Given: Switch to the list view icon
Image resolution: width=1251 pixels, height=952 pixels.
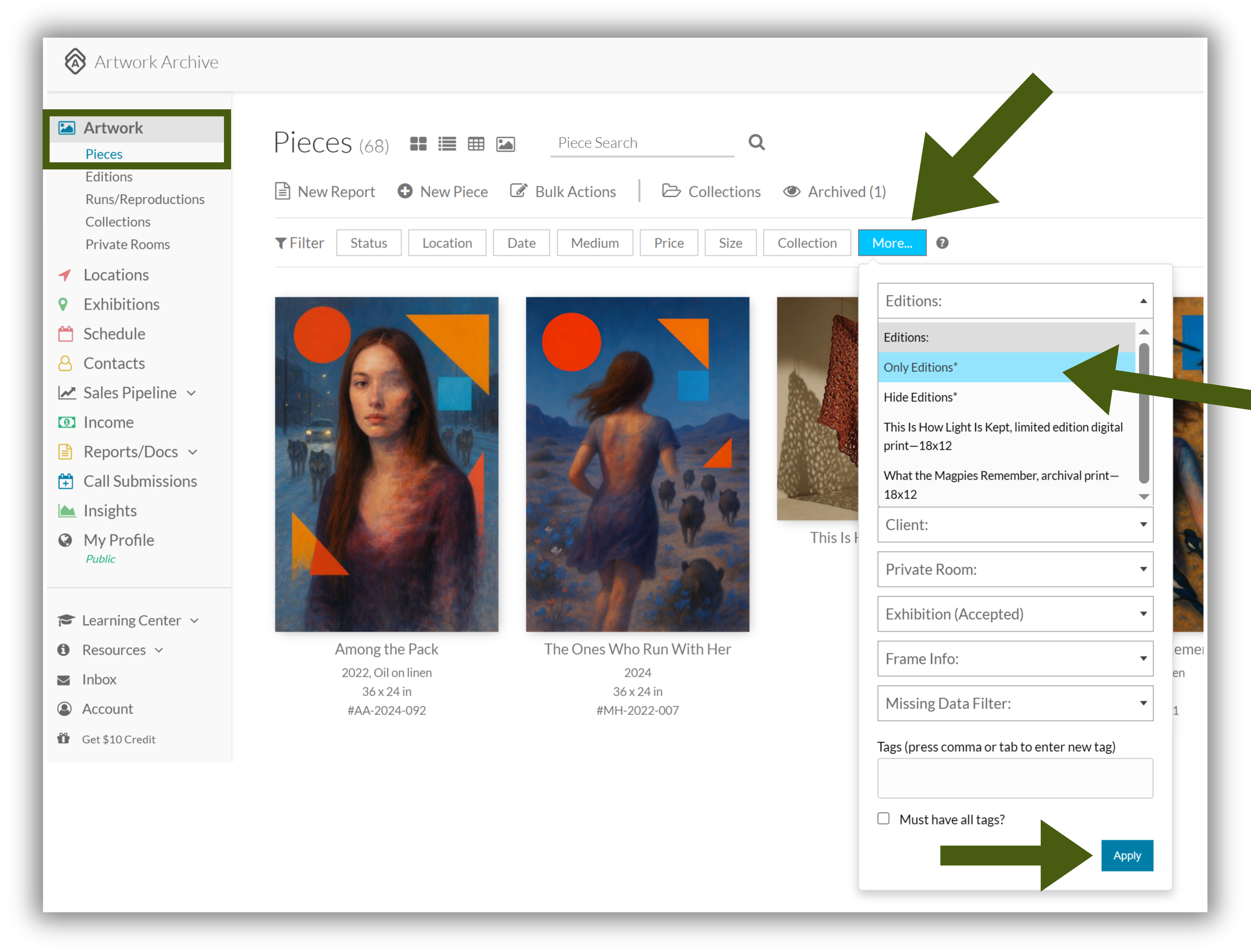Looking at the screenshot, I should [447, 143].
